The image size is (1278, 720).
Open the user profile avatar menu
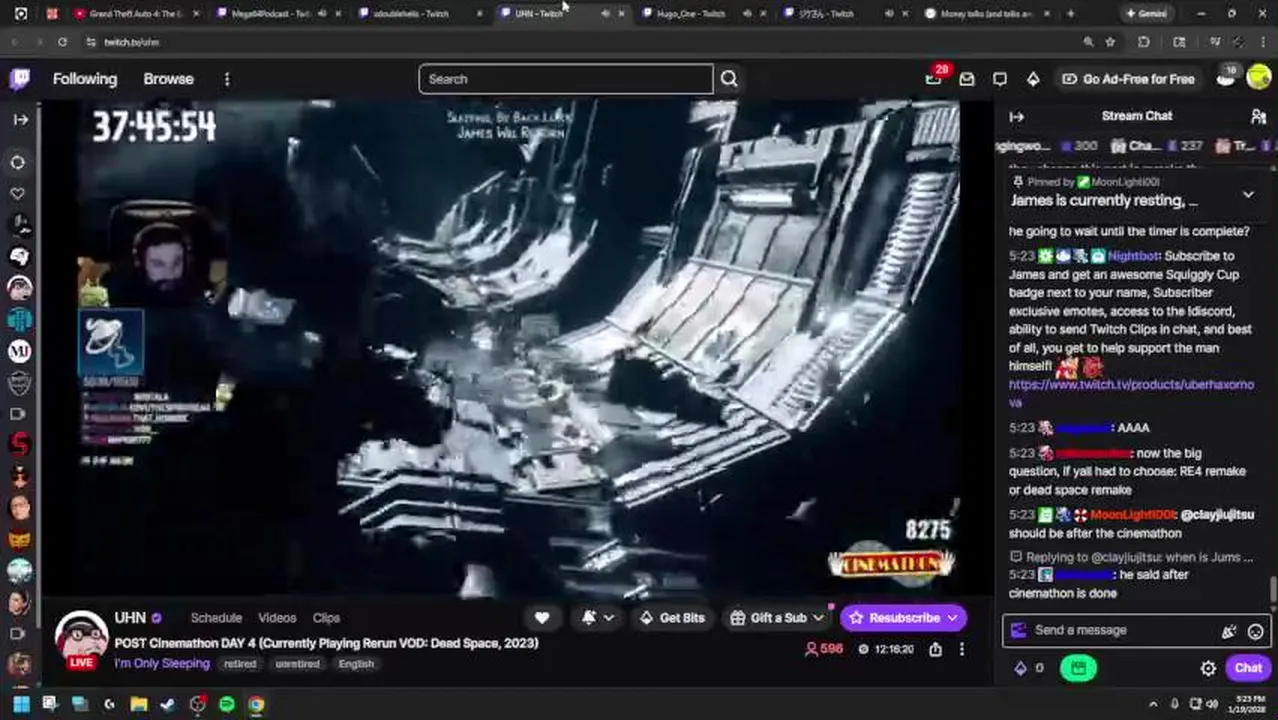tap(1258, 79)
